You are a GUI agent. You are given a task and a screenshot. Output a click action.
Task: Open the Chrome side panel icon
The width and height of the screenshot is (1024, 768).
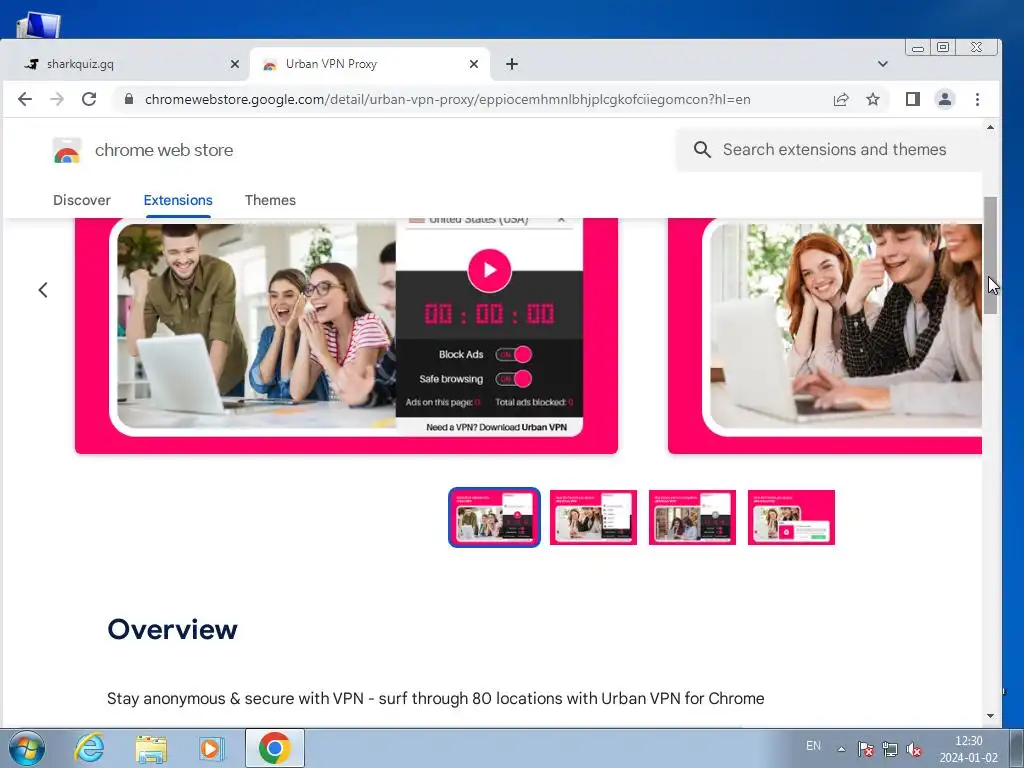913,99
